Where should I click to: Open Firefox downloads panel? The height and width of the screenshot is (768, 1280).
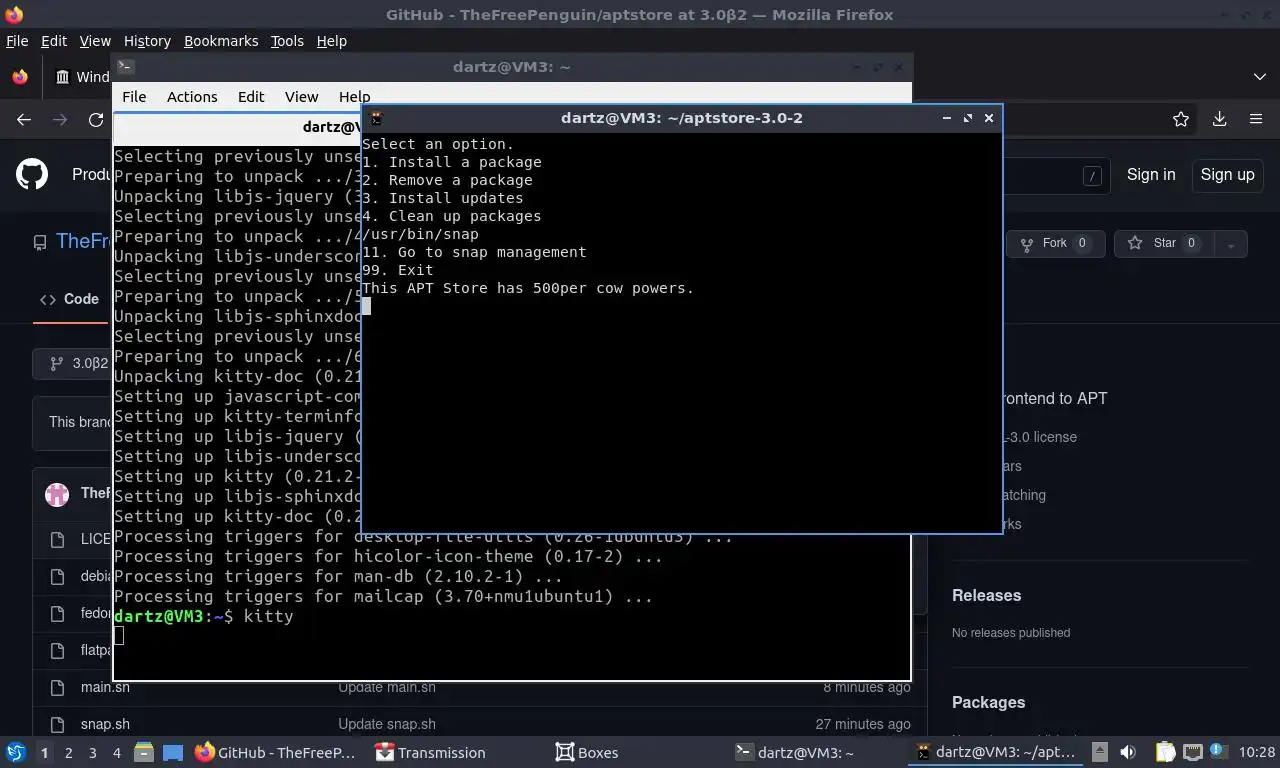click(x=1219, y=119)
